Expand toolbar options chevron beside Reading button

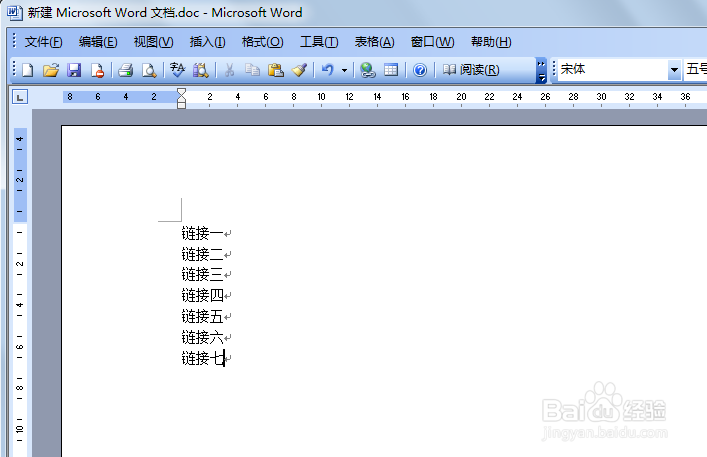point(541,70)
